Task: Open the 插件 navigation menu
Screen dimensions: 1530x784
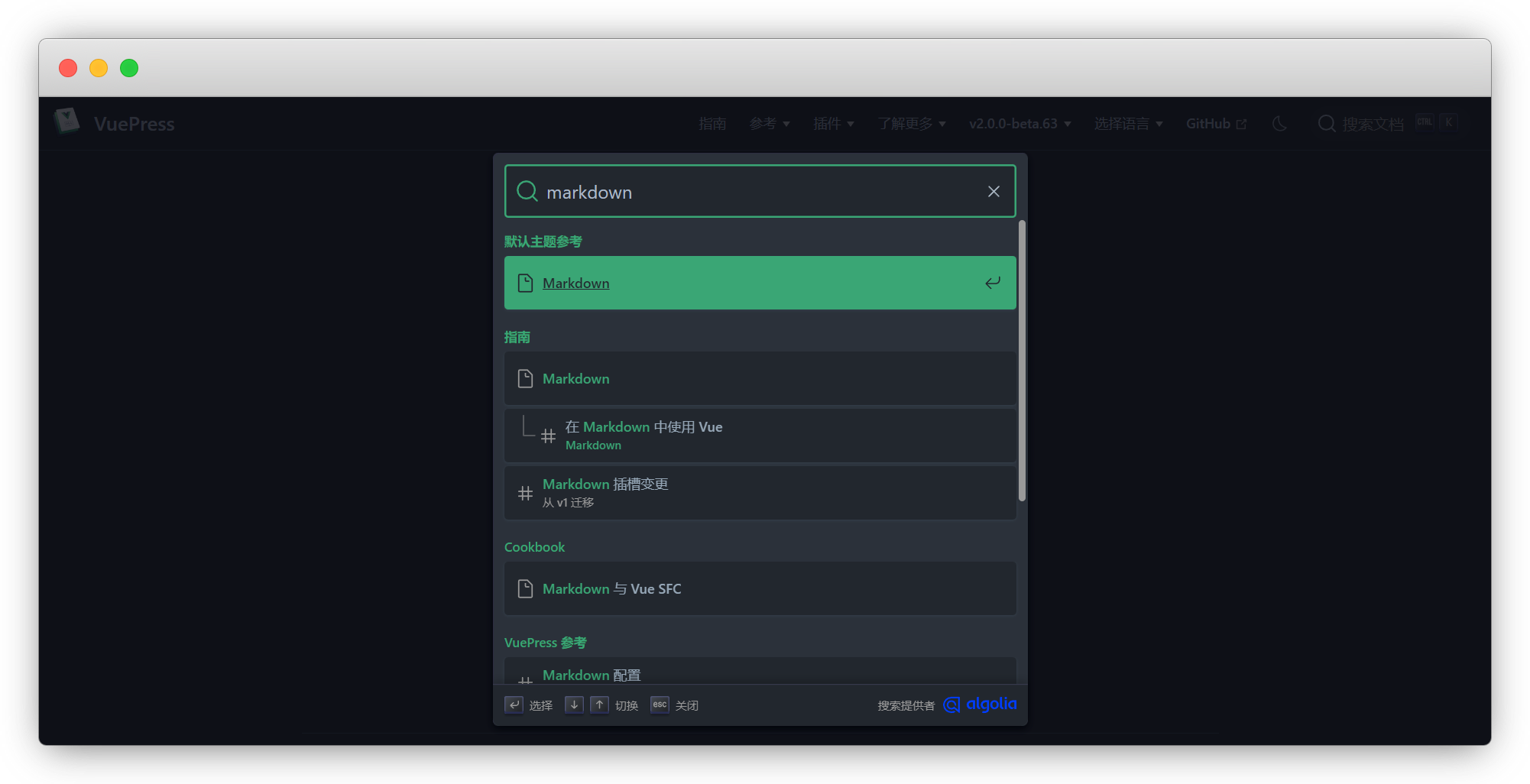Action: (833, 123)
